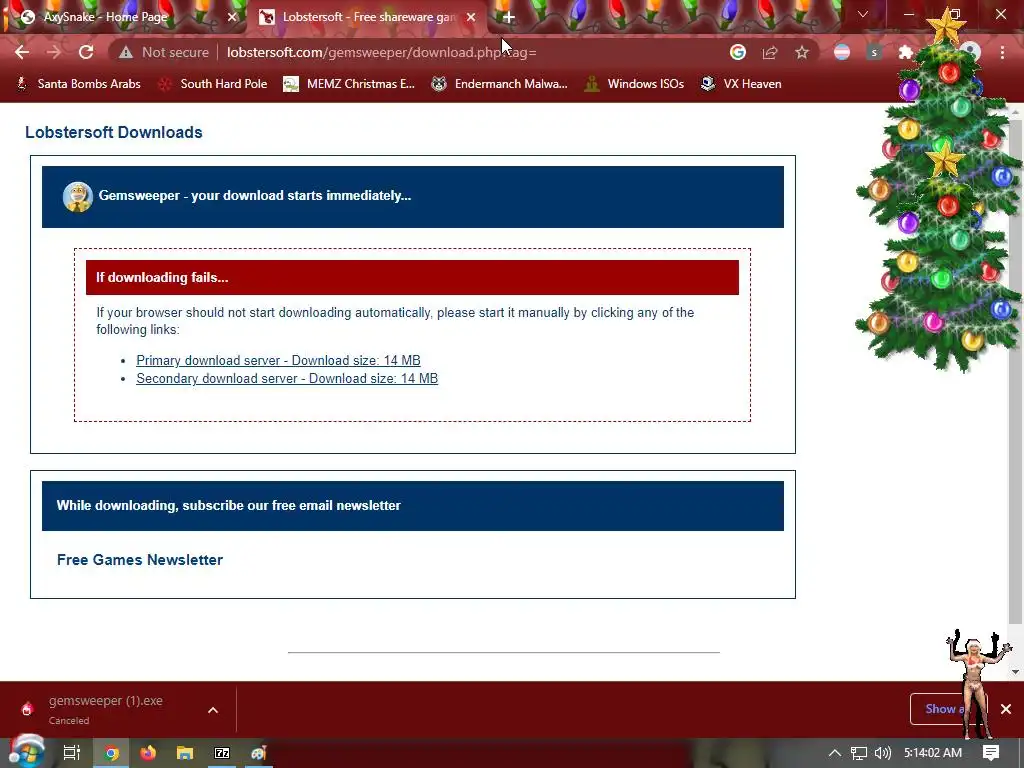Click Lobstersoft Downloads heading
The width and height of the screenshot is (1024, 768).
coord(114,133)
